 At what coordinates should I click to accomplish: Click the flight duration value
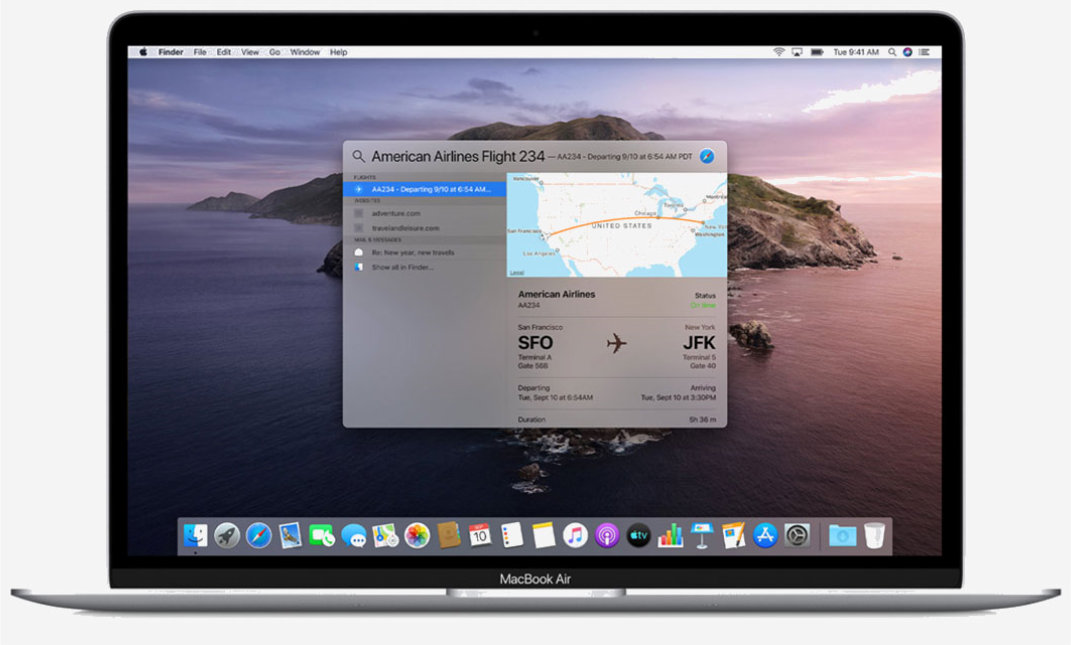pyautogui.click(x=702, y=420)
